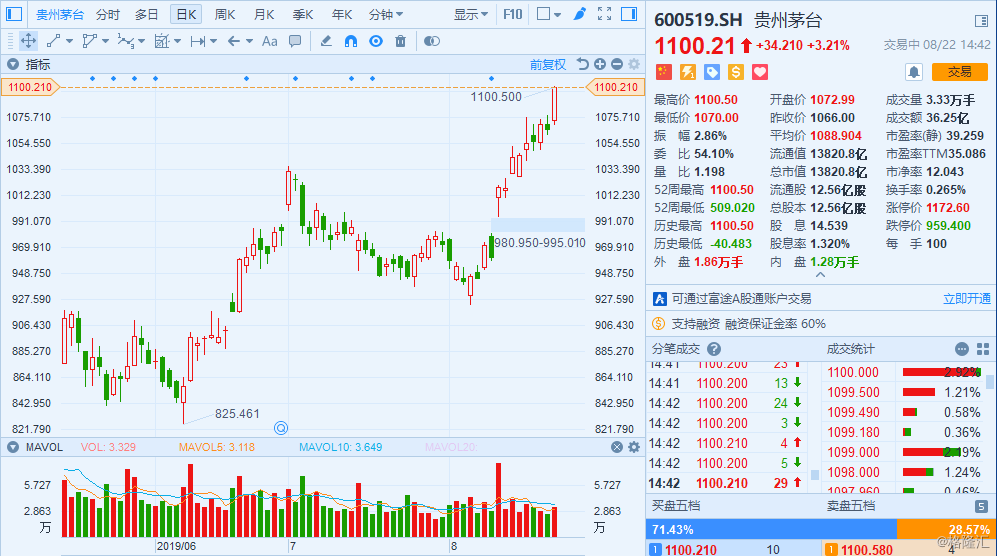Click the grid view icon near 成交统计
This screenshot has height=556, width=997.
pos(983,349)
